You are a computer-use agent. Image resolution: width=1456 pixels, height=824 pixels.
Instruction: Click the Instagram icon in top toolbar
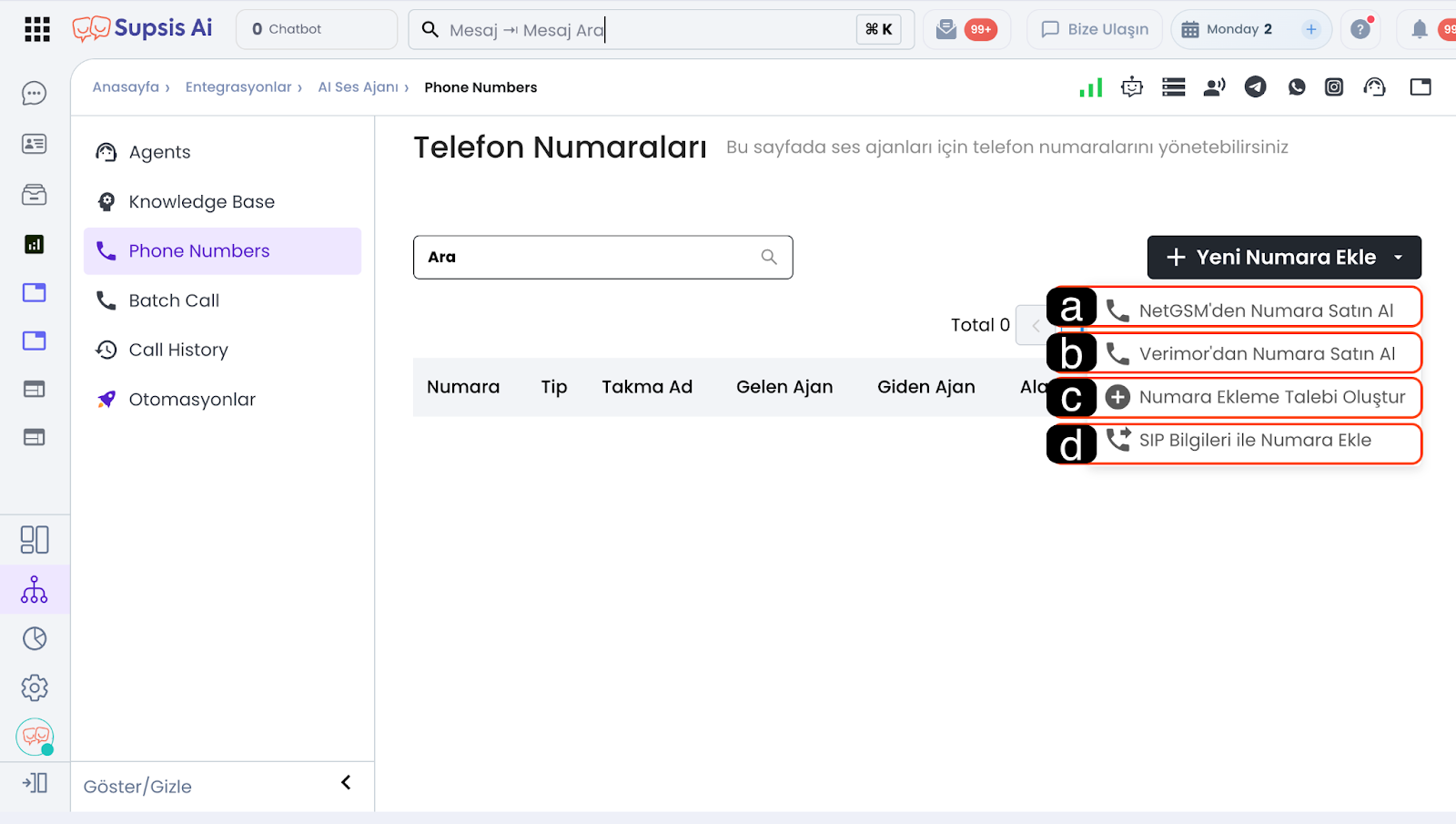tap(1334, 86)
